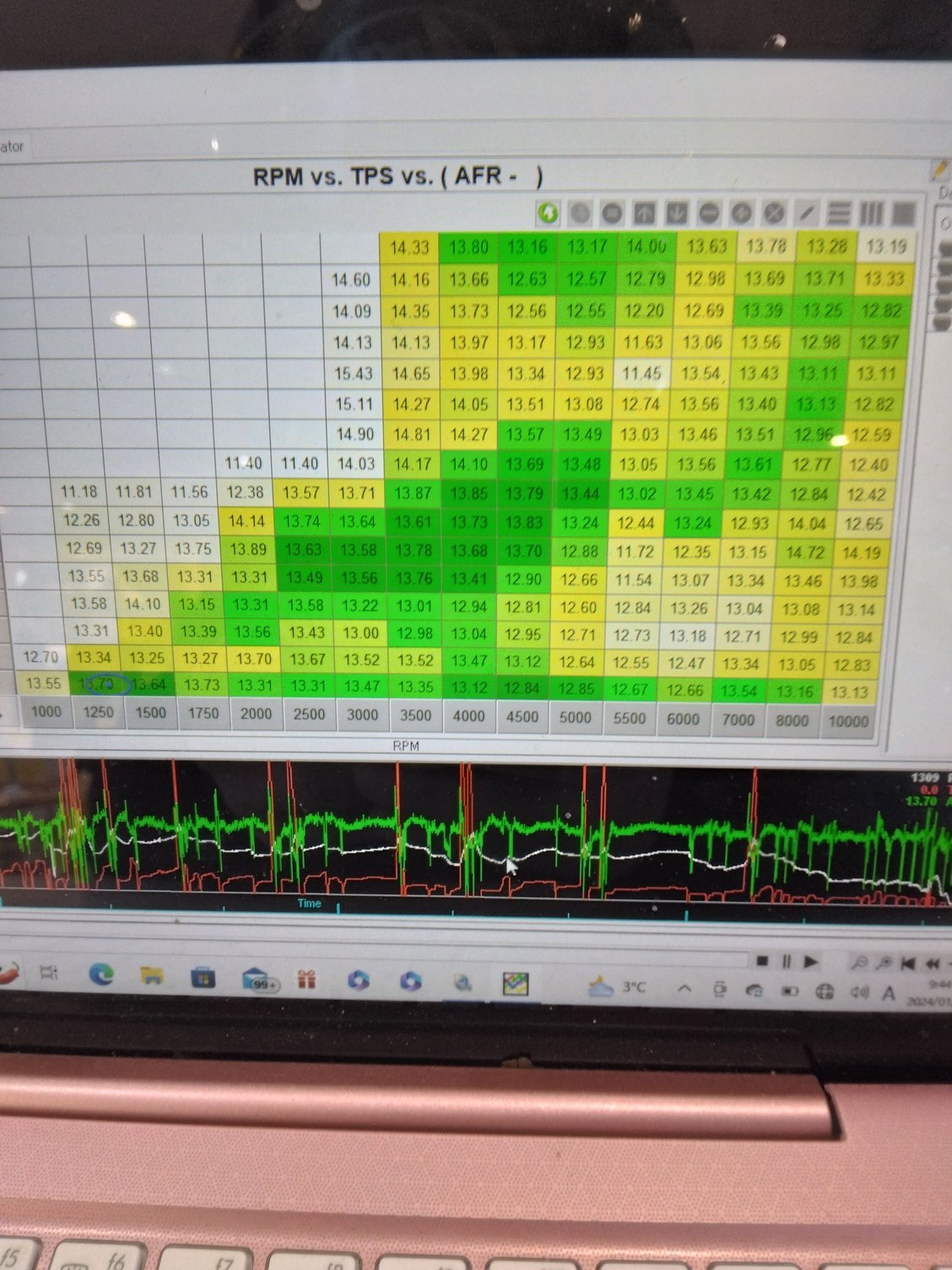Image resolution: width=952 pixels, height=1270 pixels.
Task: Click the plus circle toolbar icon
Action: pos(742,214)
